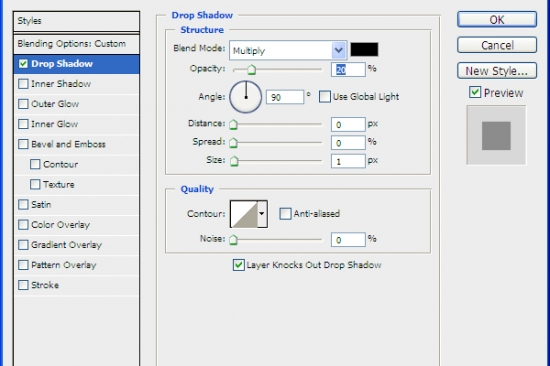Click the angle dial control
Viewport: 550px width, 366px height.
pyautogui.click(x=246, y=97)
